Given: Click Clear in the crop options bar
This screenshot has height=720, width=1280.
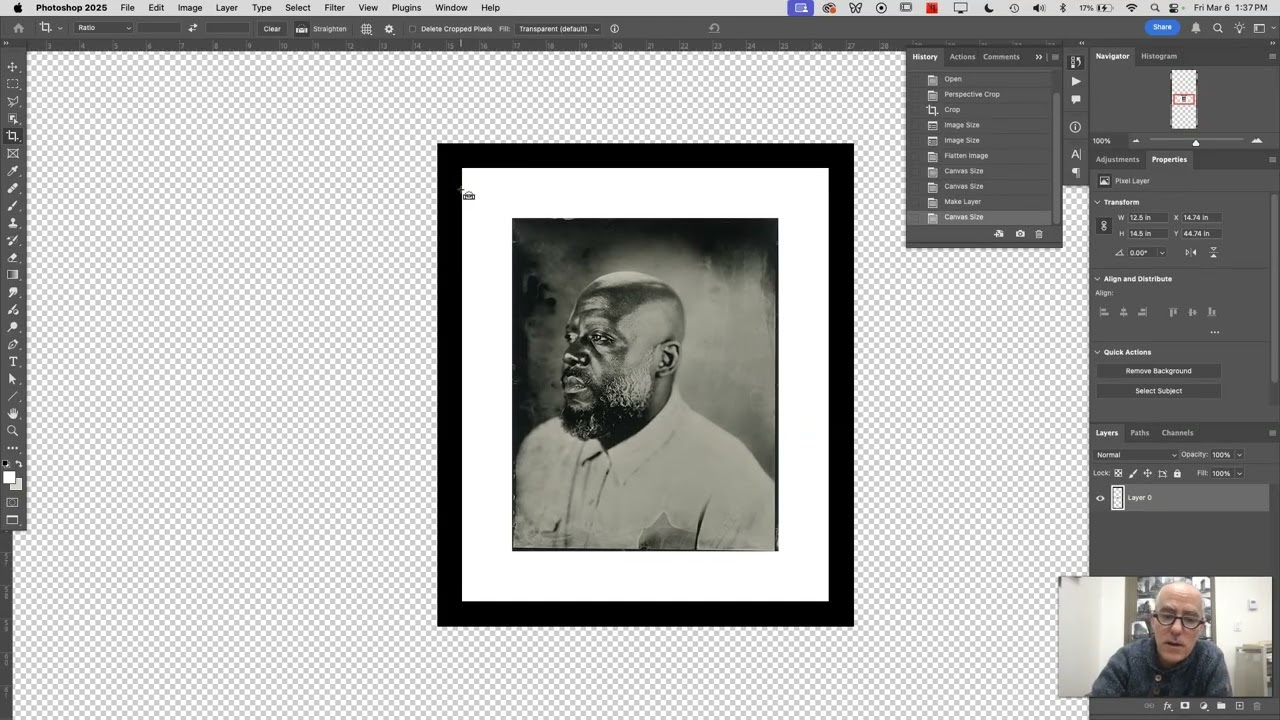Looking at the screenshot, I should (272, 29).
